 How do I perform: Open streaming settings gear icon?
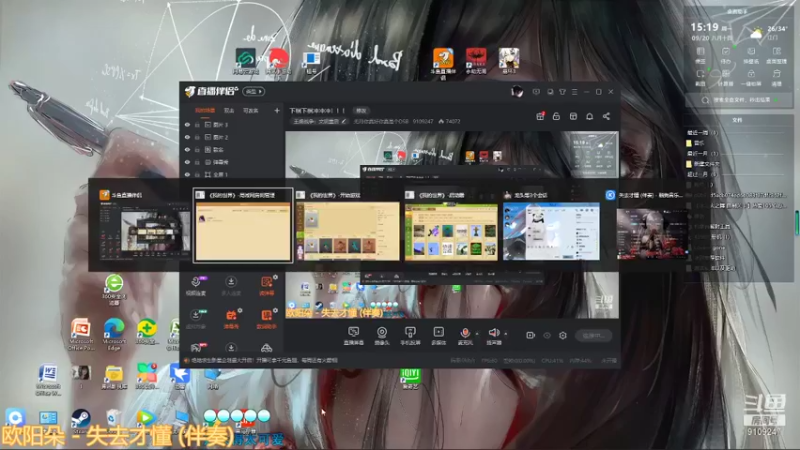(x=563, y=335)
